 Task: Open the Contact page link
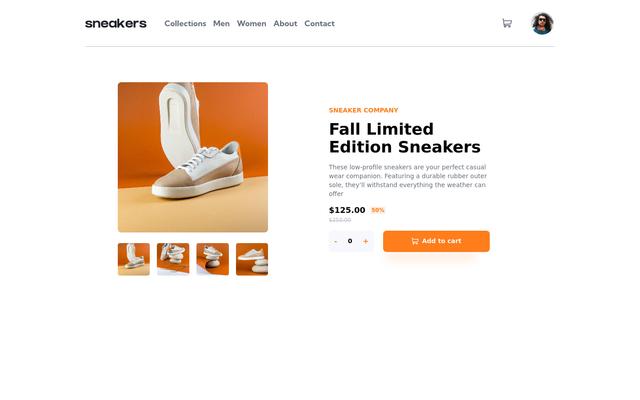[x=319, y=24]
